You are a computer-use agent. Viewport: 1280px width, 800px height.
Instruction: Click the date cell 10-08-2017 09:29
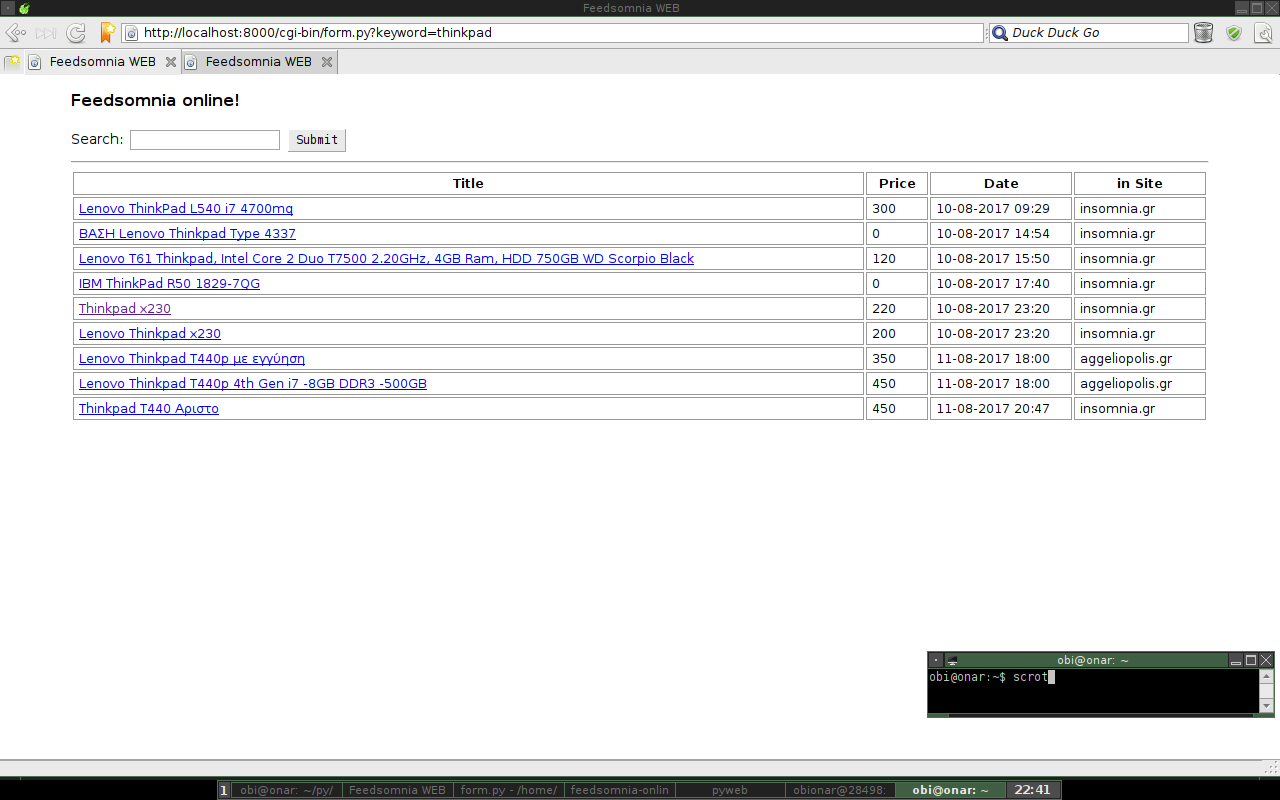click(1001, 209)
